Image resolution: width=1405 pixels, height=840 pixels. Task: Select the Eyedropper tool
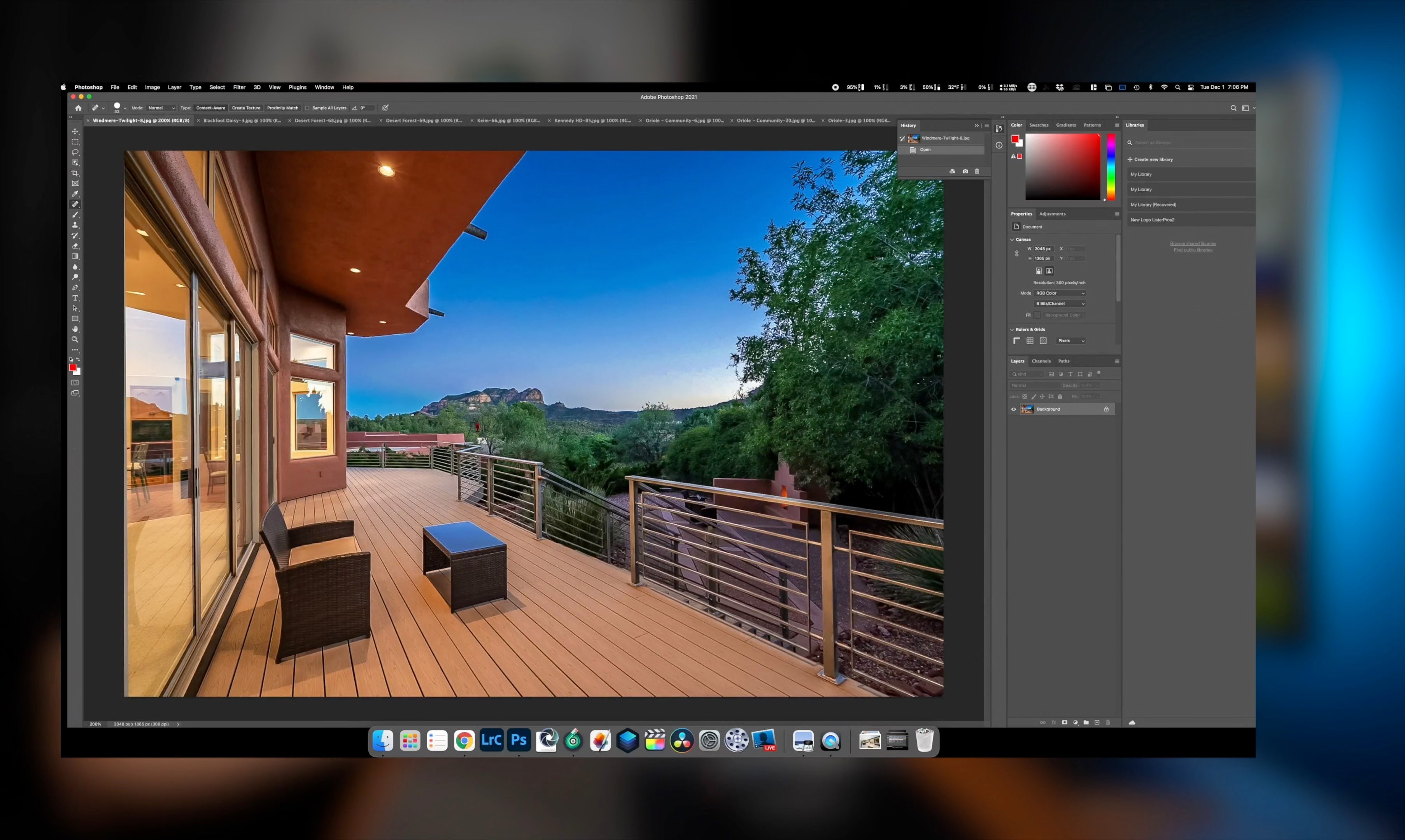[x=75, y=194]
